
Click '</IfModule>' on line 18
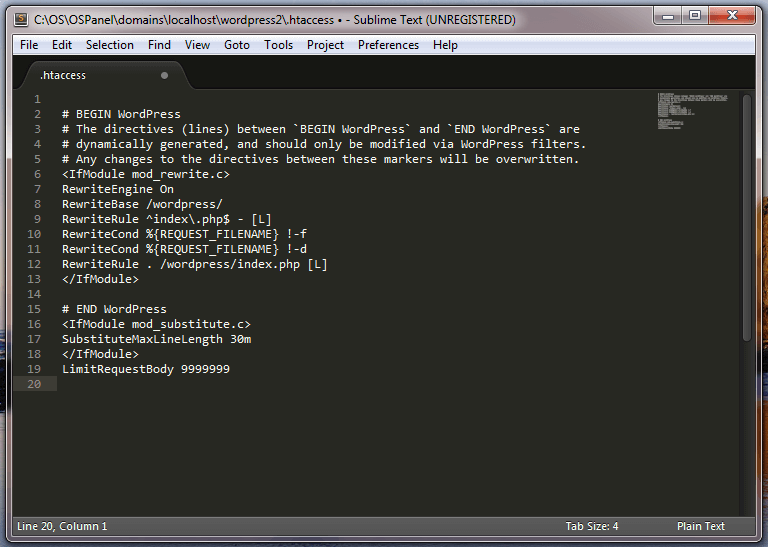pyautogui.click(x=100, y=354)
